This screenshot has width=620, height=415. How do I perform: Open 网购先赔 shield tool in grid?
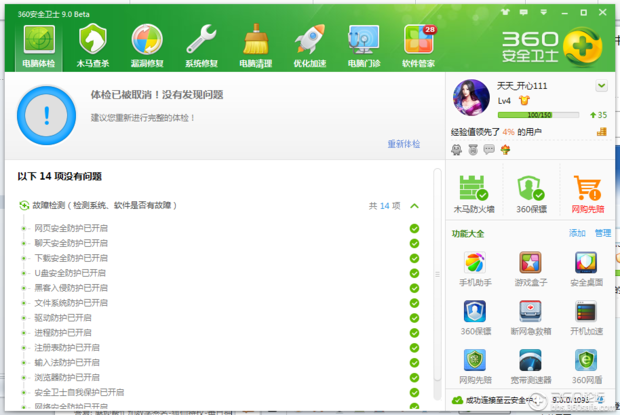(475, 366)
